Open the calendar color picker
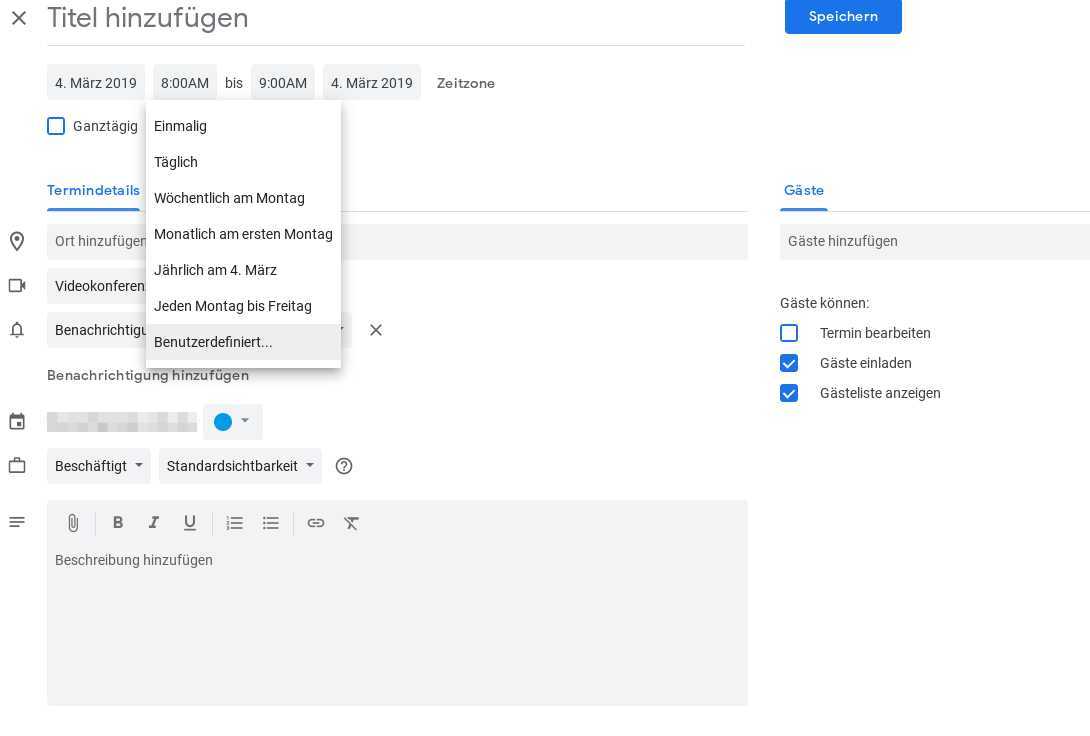 tap(232, 422)
